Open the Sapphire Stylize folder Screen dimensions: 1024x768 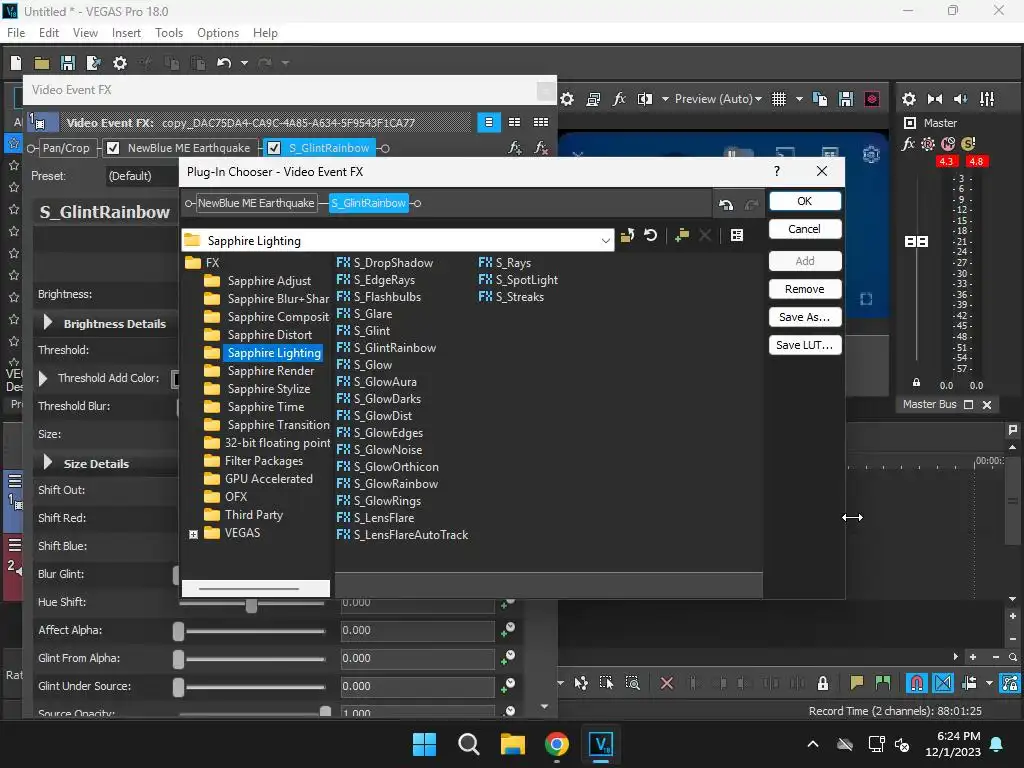click(x=257, y=389)
